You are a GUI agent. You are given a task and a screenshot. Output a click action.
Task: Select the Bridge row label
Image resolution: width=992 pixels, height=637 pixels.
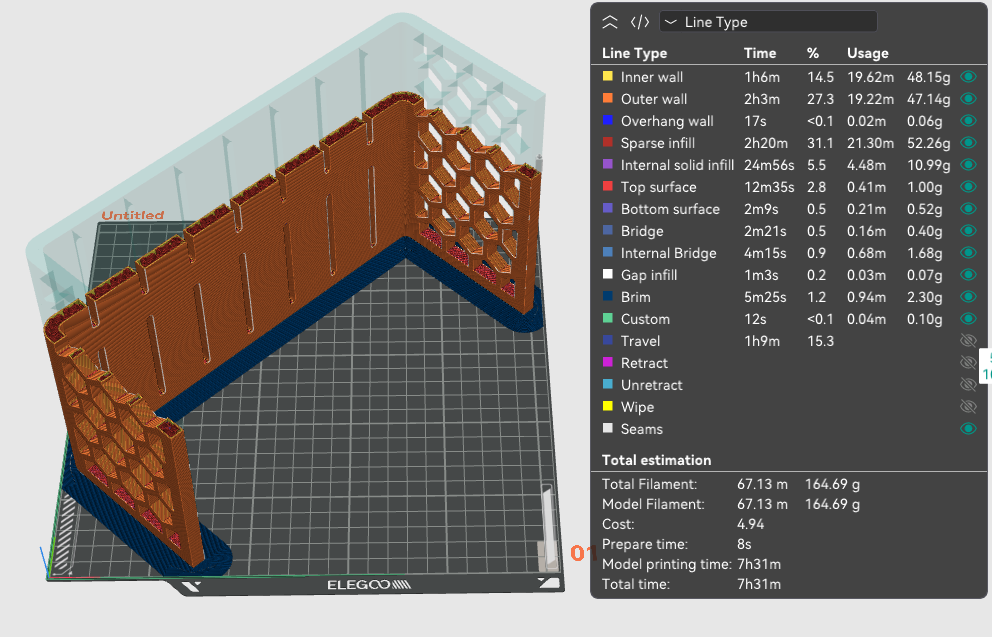642,232
